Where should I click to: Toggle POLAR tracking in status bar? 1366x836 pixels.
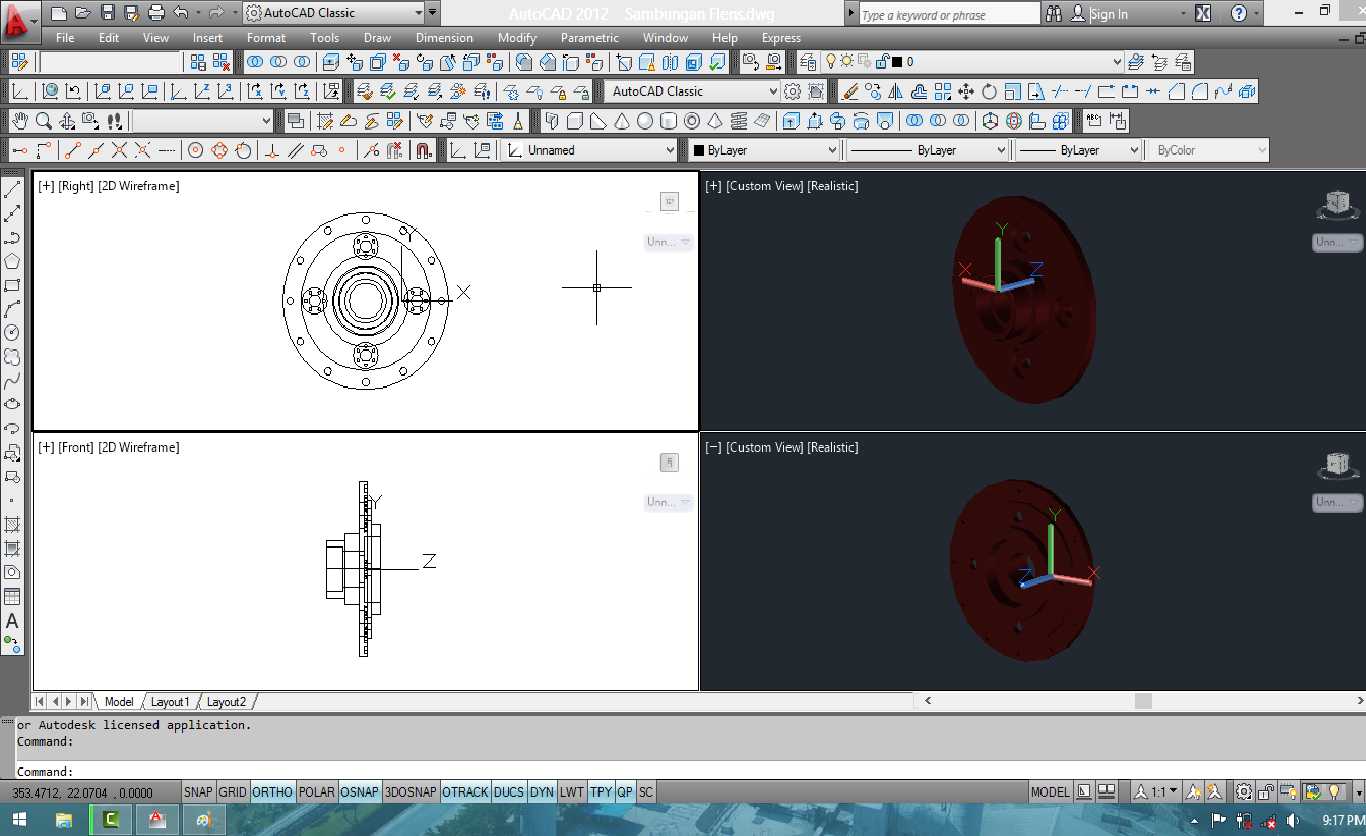click(317, 792)
